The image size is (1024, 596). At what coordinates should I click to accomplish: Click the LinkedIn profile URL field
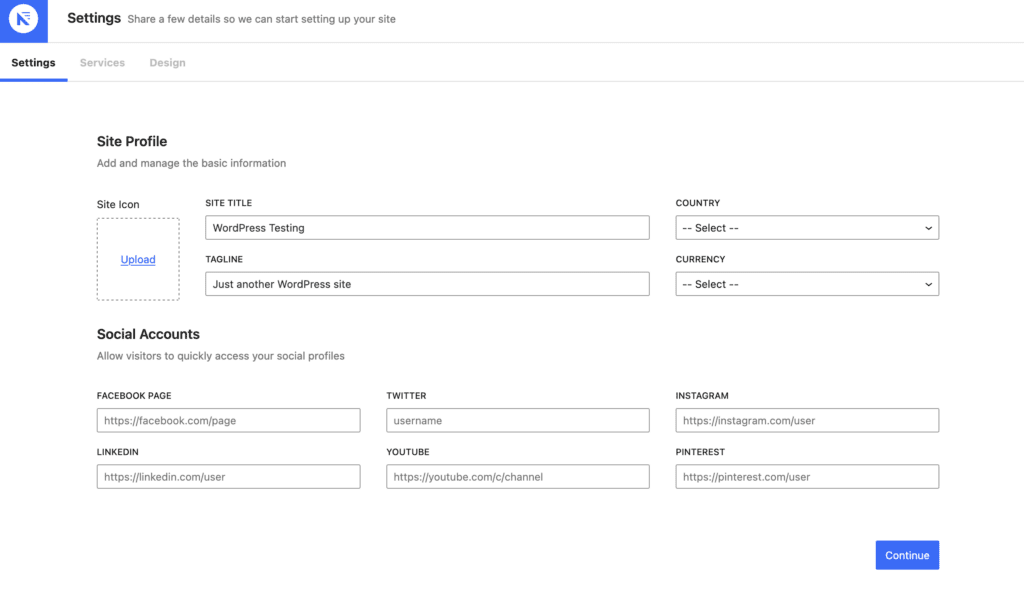[x=228, y=477]
